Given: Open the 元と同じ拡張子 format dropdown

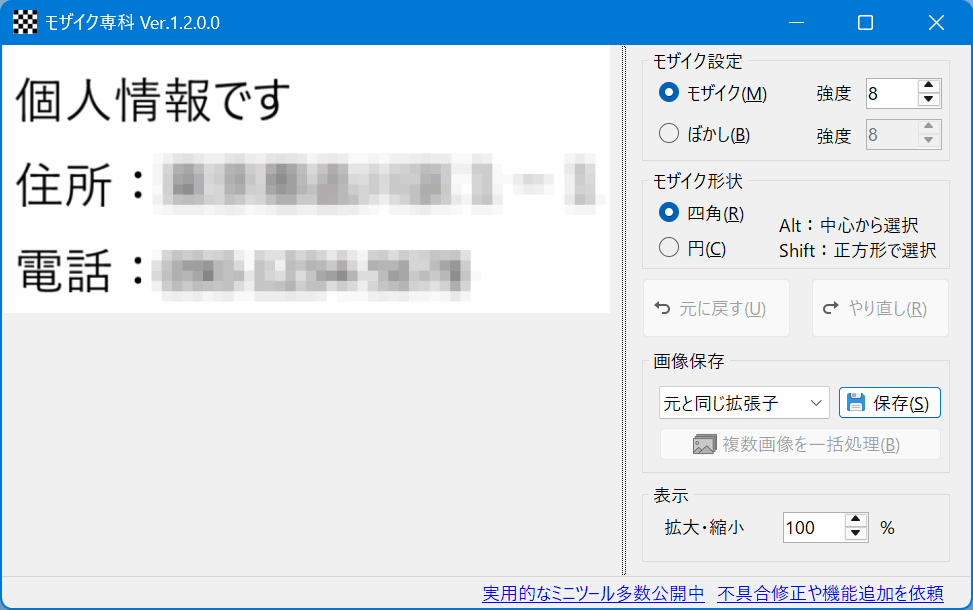Looking at the screenshot, I should 744,403.
